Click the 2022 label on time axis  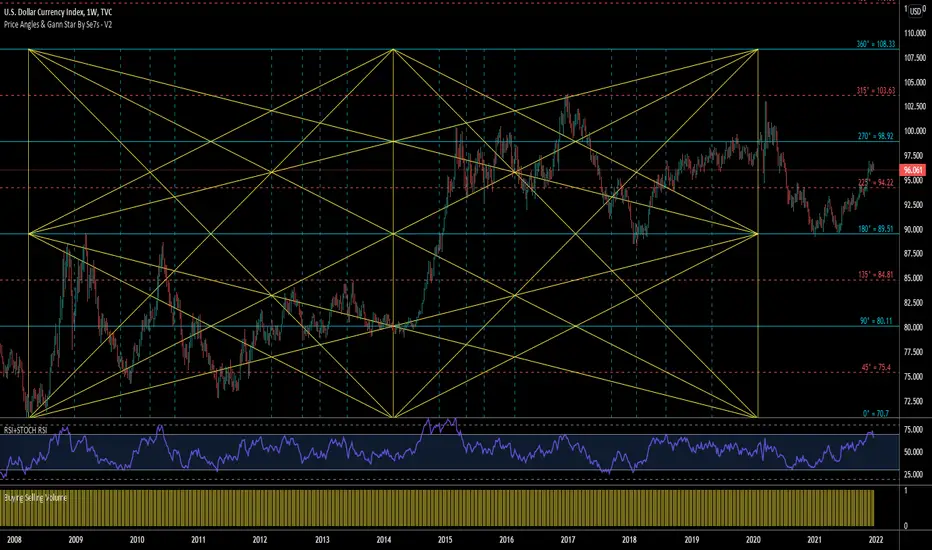pos(876,540)
